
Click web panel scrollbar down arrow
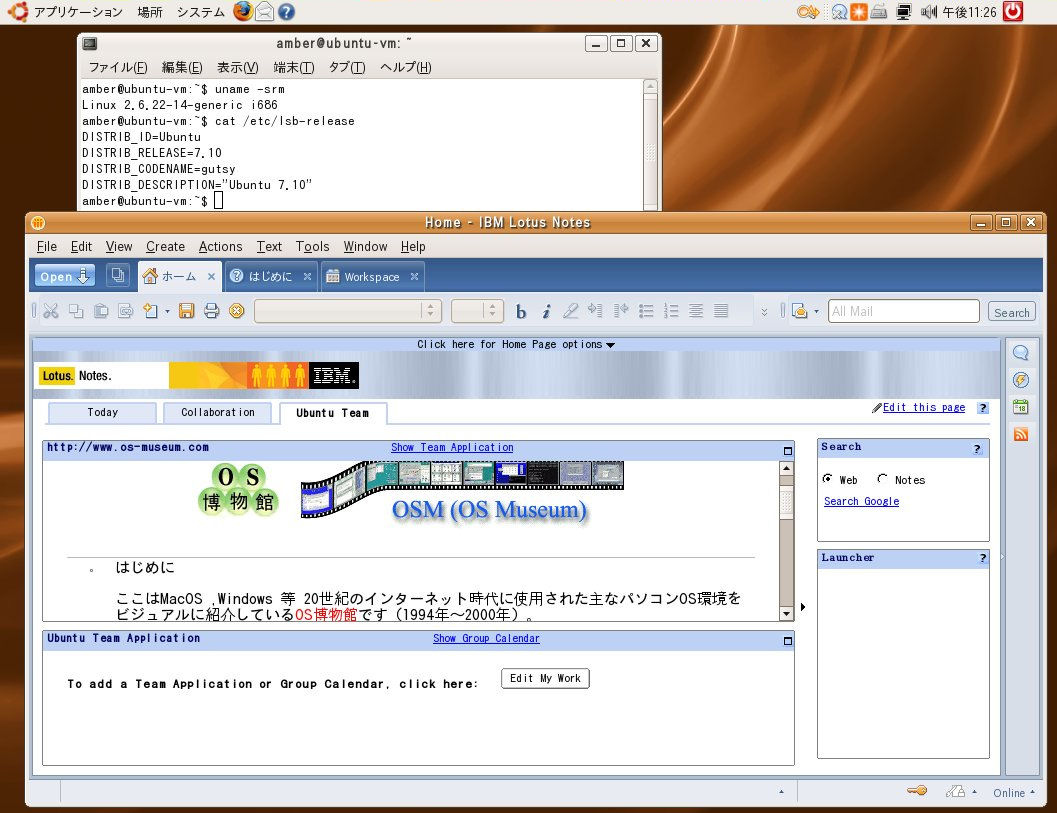[786, 613]
